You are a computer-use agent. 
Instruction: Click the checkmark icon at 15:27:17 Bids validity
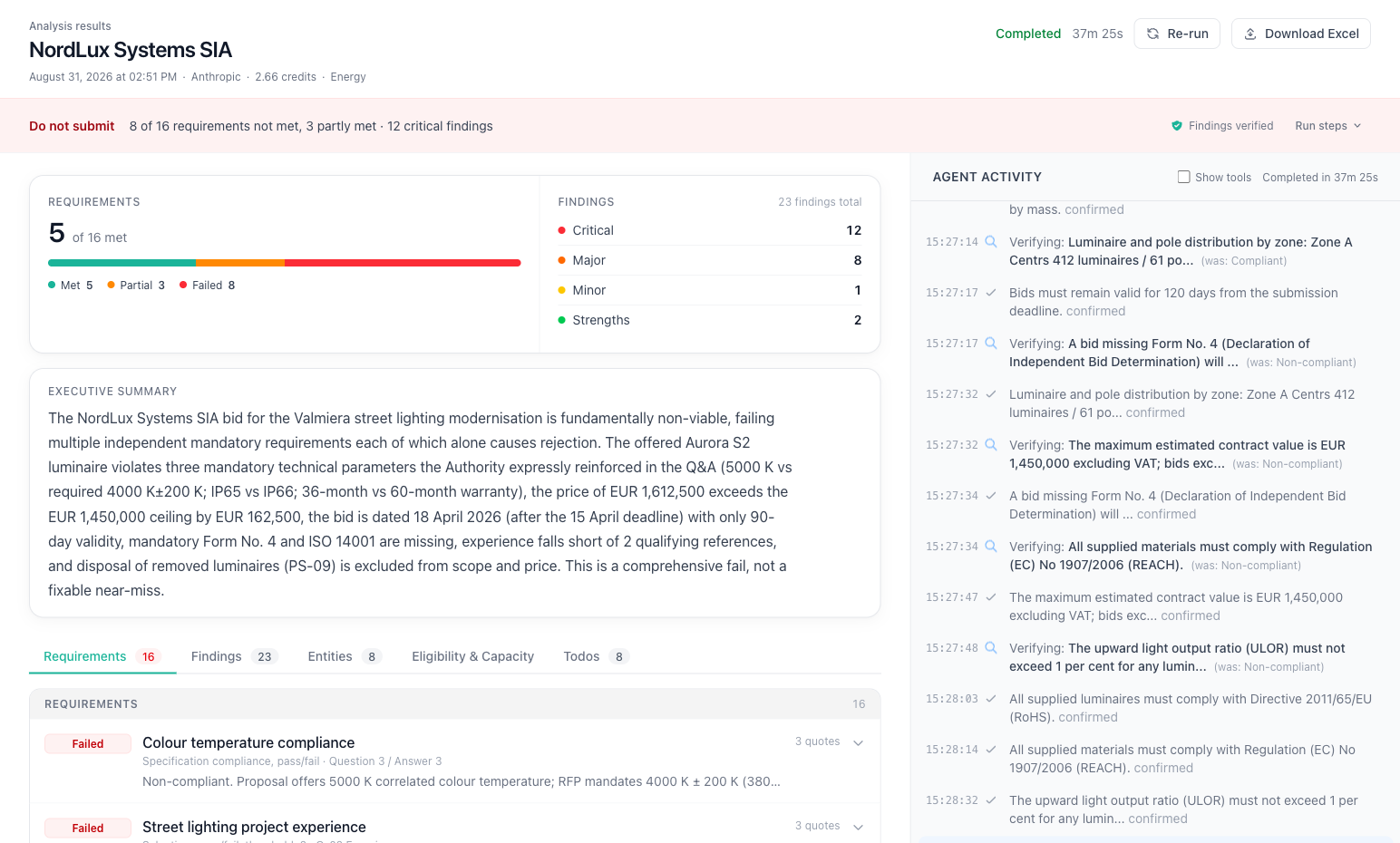991,293
